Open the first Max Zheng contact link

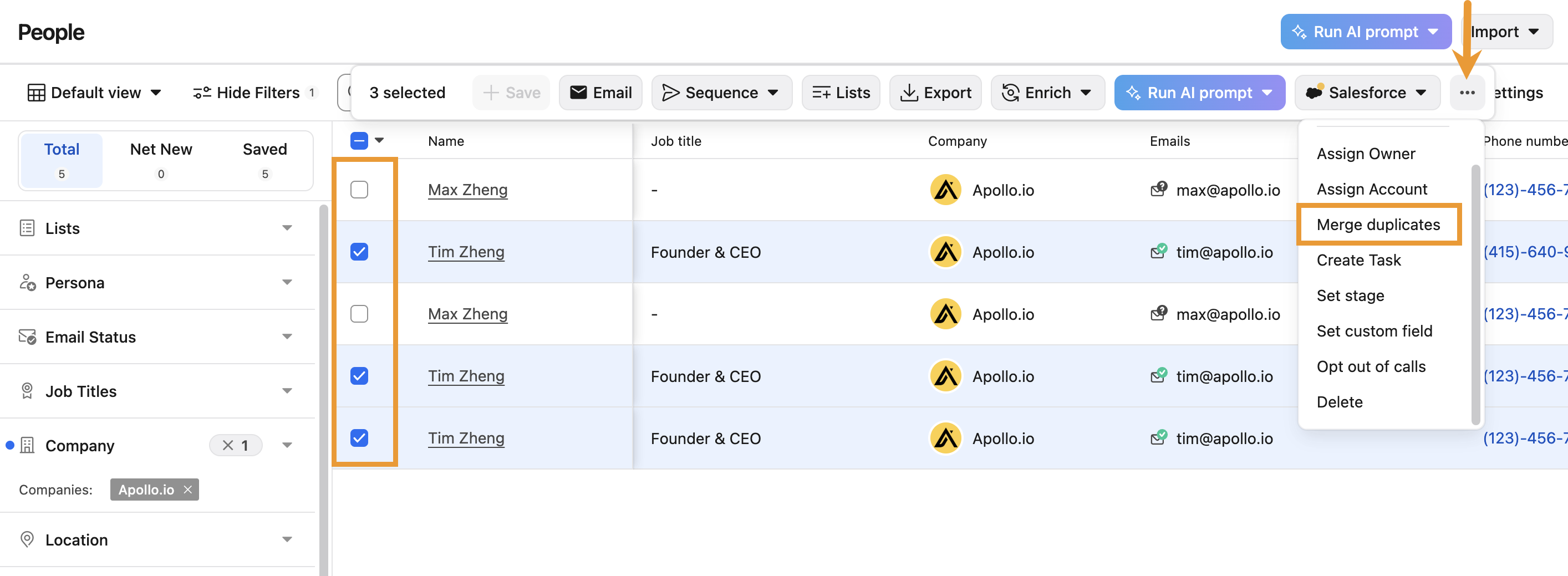[467, 190]
